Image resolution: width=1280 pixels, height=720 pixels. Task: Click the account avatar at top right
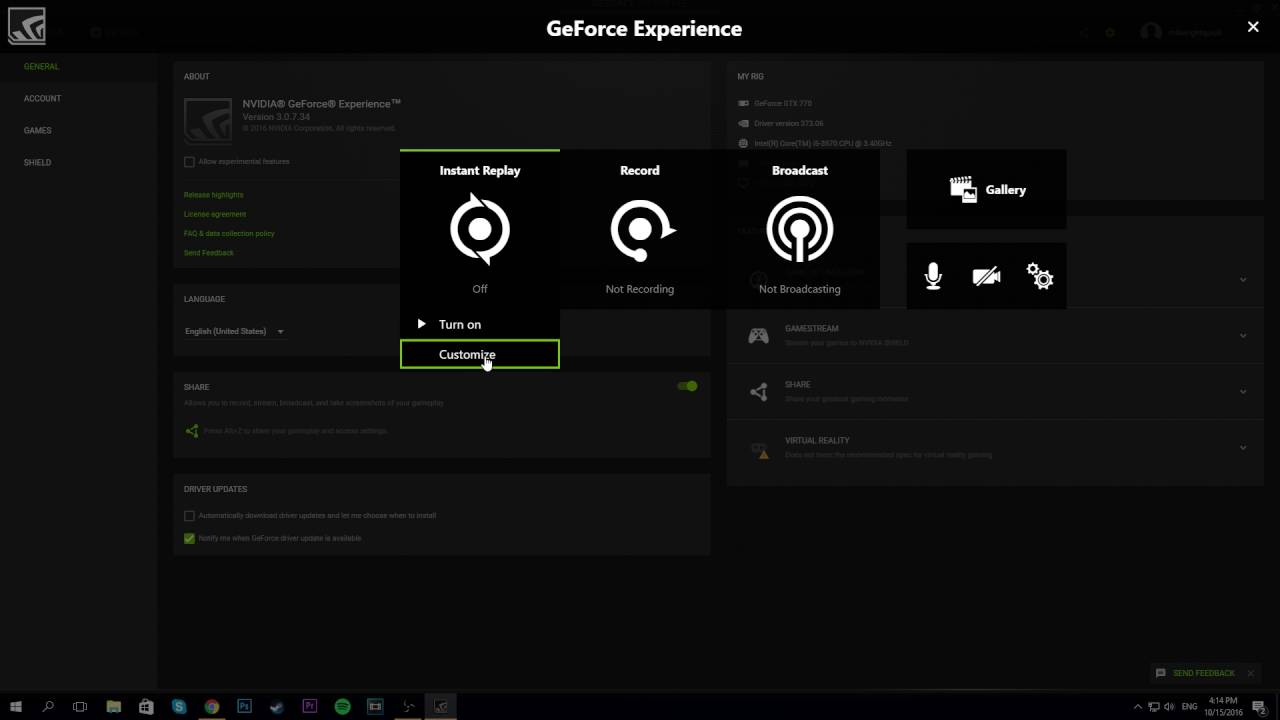(1151, 32)
